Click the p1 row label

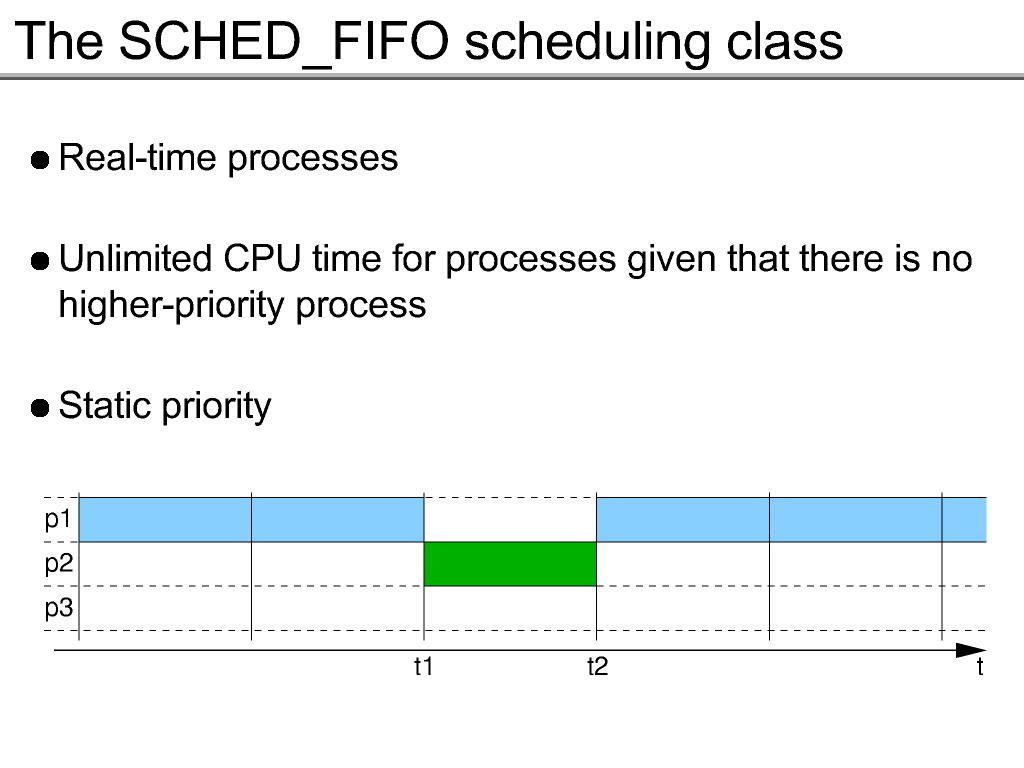point(59,520)
